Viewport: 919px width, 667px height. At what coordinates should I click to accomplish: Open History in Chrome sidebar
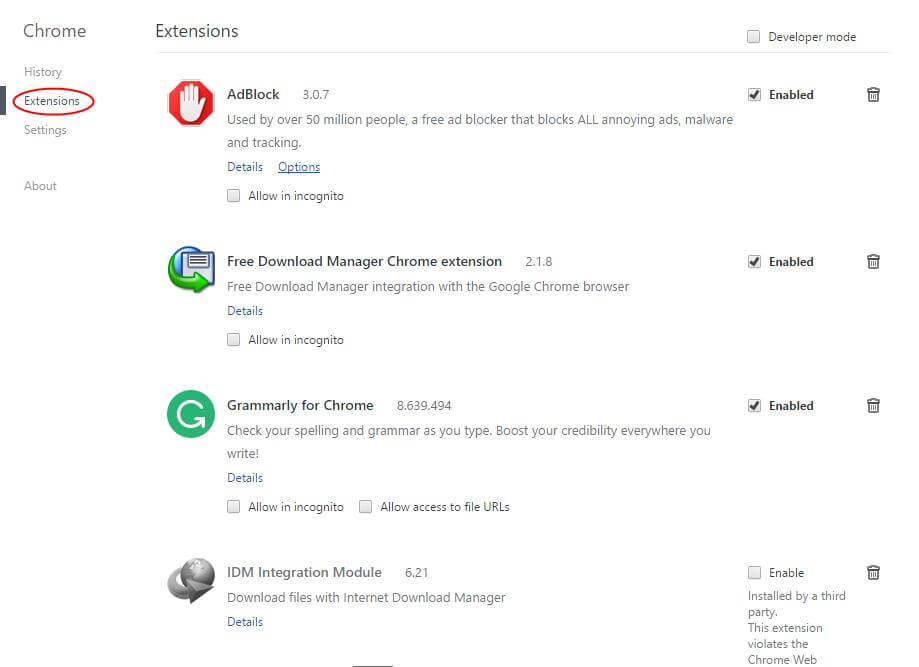point(43,72)
